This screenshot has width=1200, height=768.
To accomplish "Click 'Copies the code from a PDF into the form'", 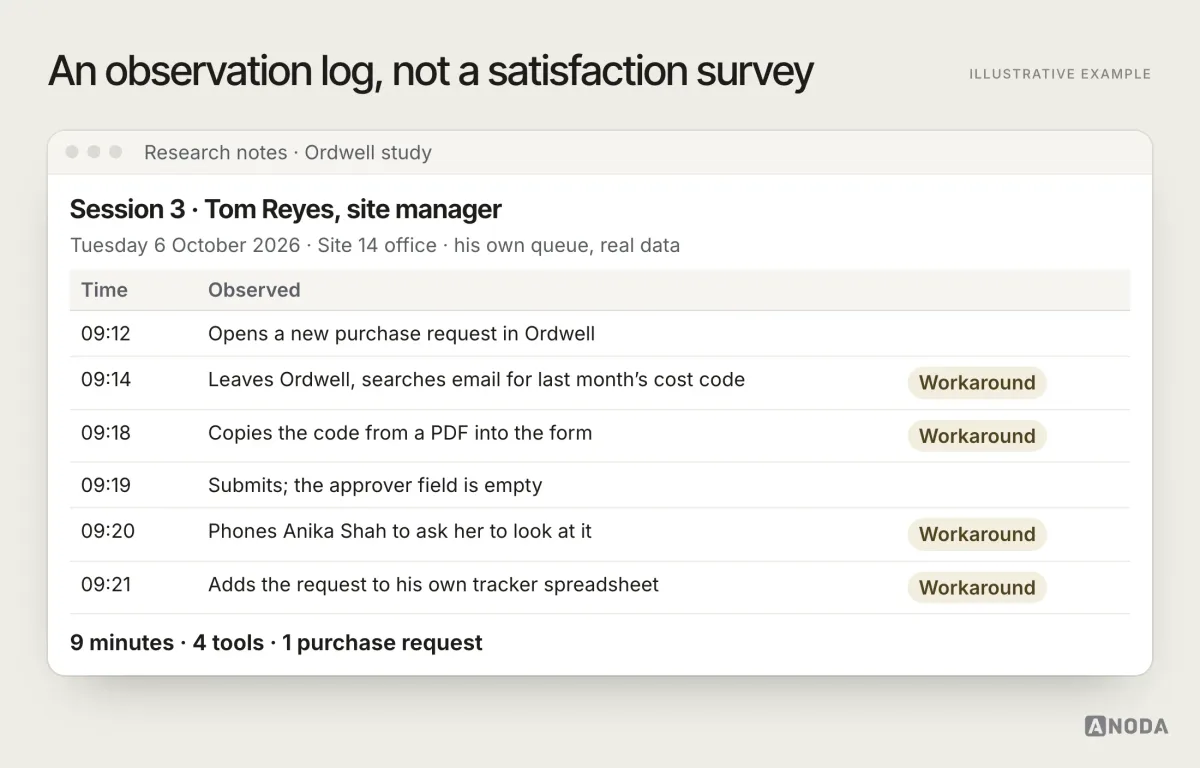I will tap(400, 433).
